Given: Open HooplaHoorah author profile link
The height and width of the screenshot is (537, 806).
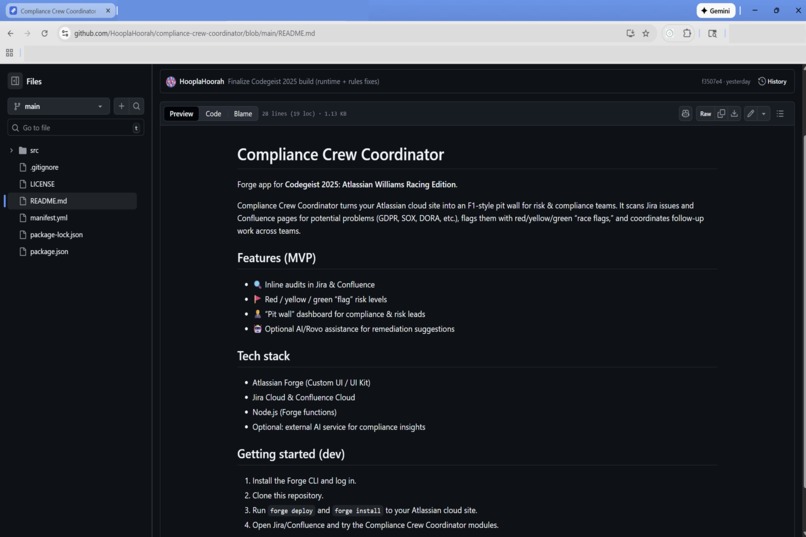Looking at the screenshot, I should (x=202, y=81).
